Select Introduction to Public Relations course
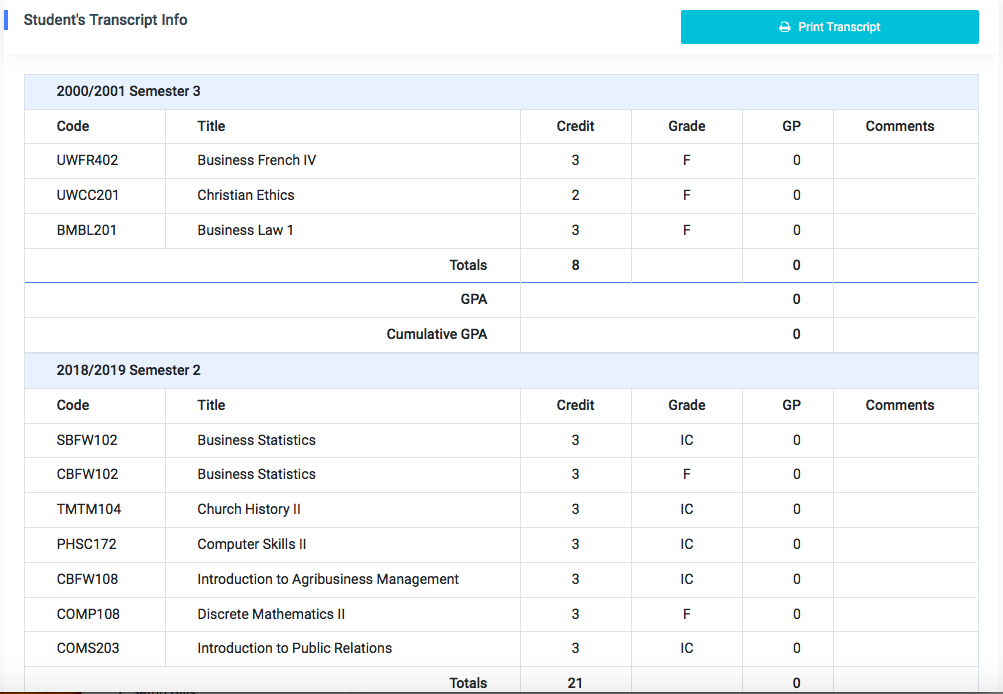1003x694 pixels. (x=294, y=649)
